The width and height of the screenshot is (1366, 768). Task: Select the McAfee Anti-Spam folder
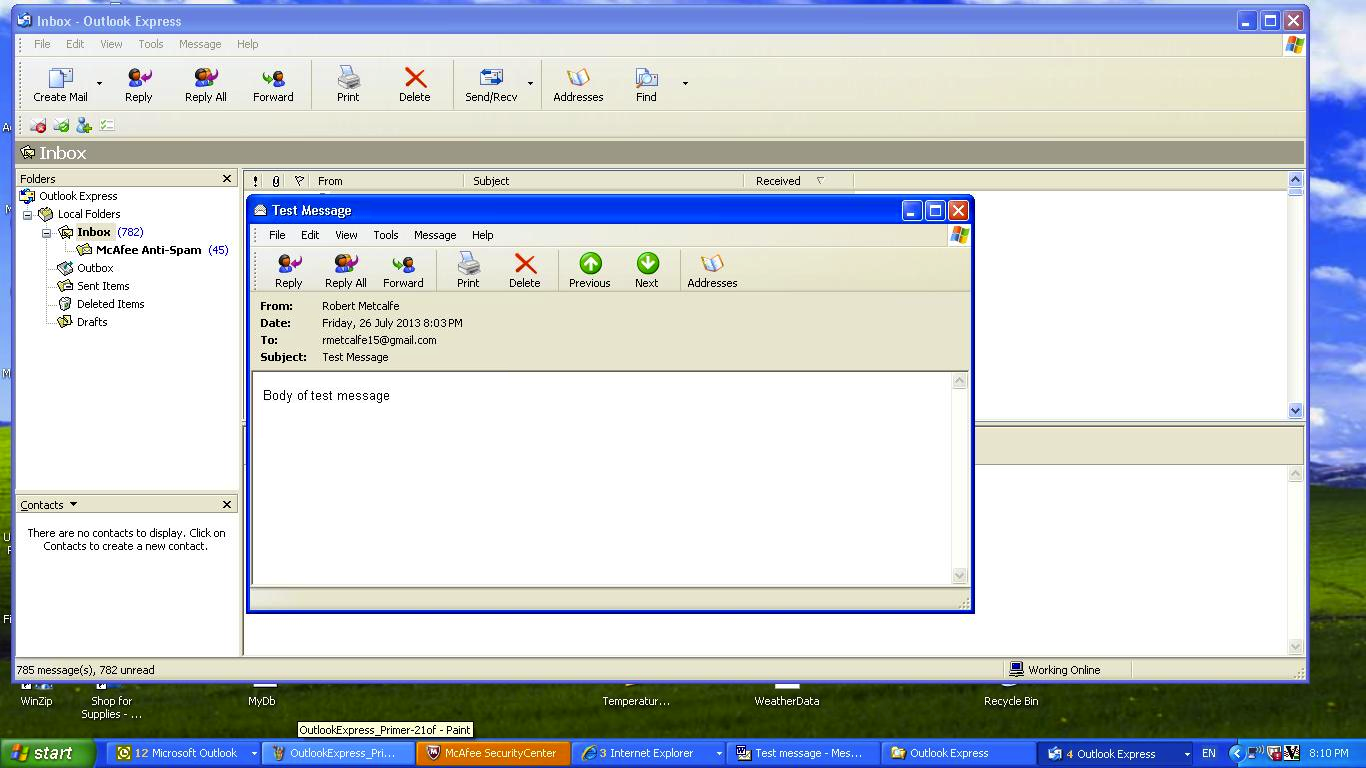(x=148, y=250)
